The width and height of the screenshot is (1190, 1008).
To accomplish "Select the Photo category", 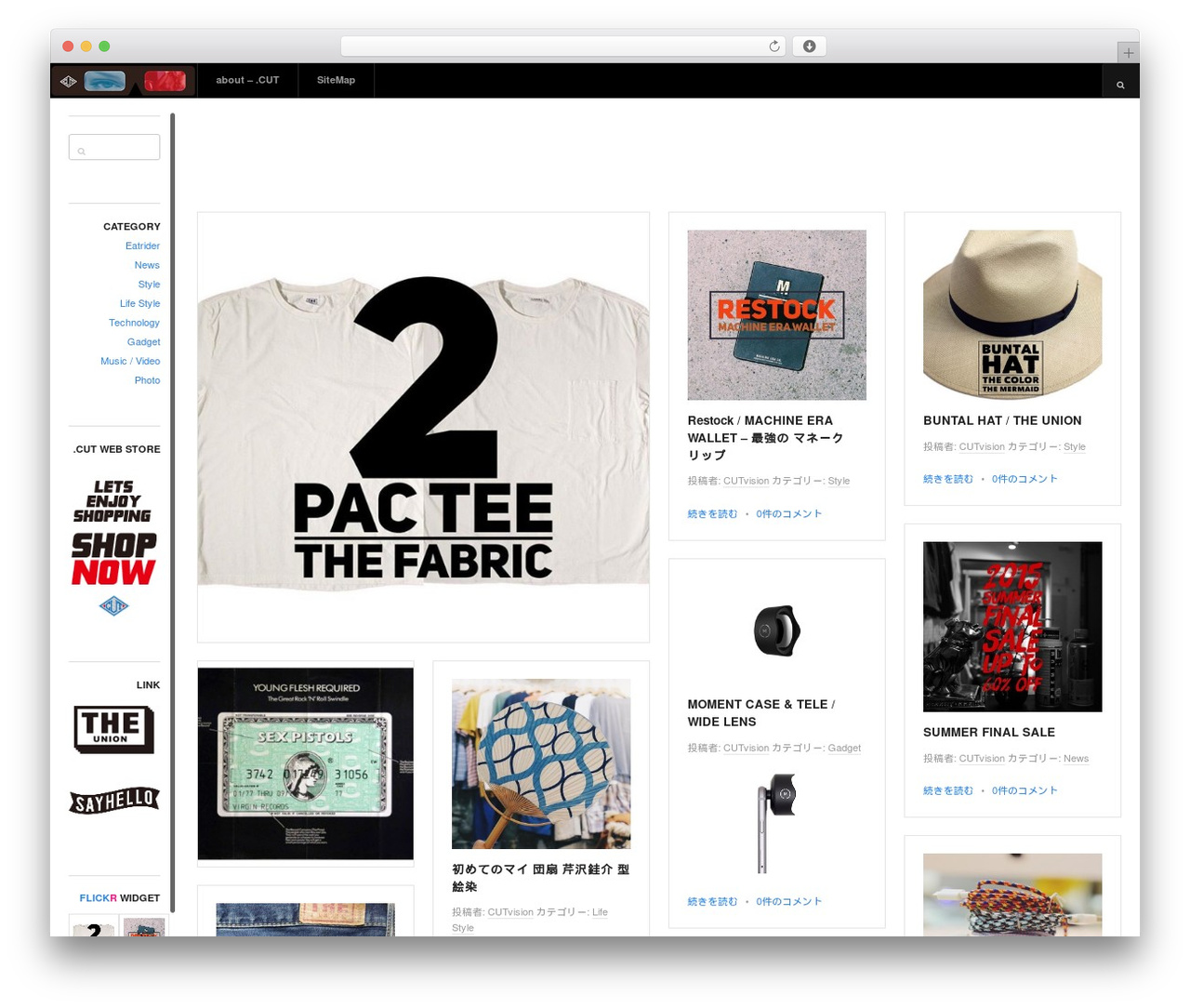I will pyautogui.click(x=147, y=380).
